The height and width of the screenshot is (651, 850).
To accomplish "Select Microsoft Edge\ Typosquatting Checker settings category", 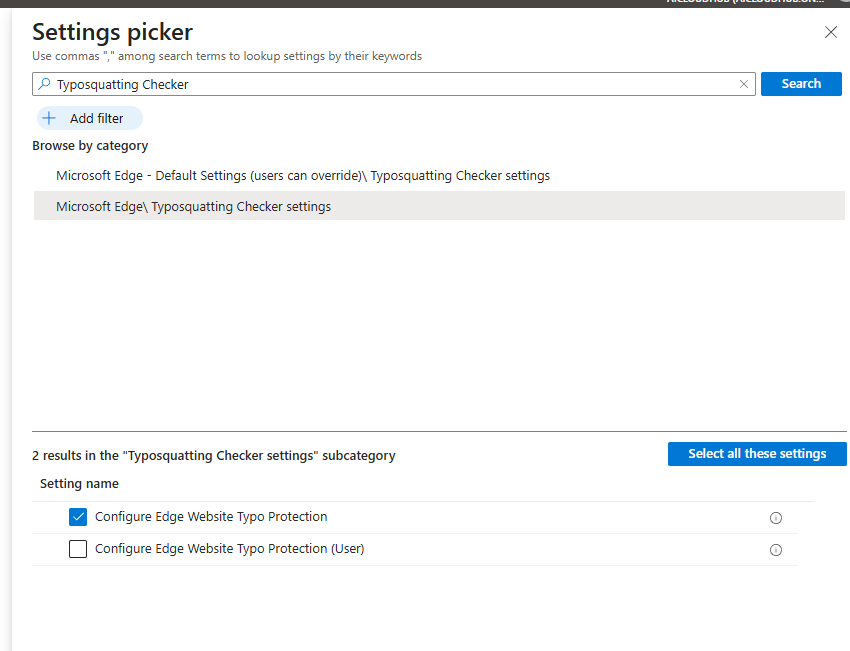I will coord(193,207).
